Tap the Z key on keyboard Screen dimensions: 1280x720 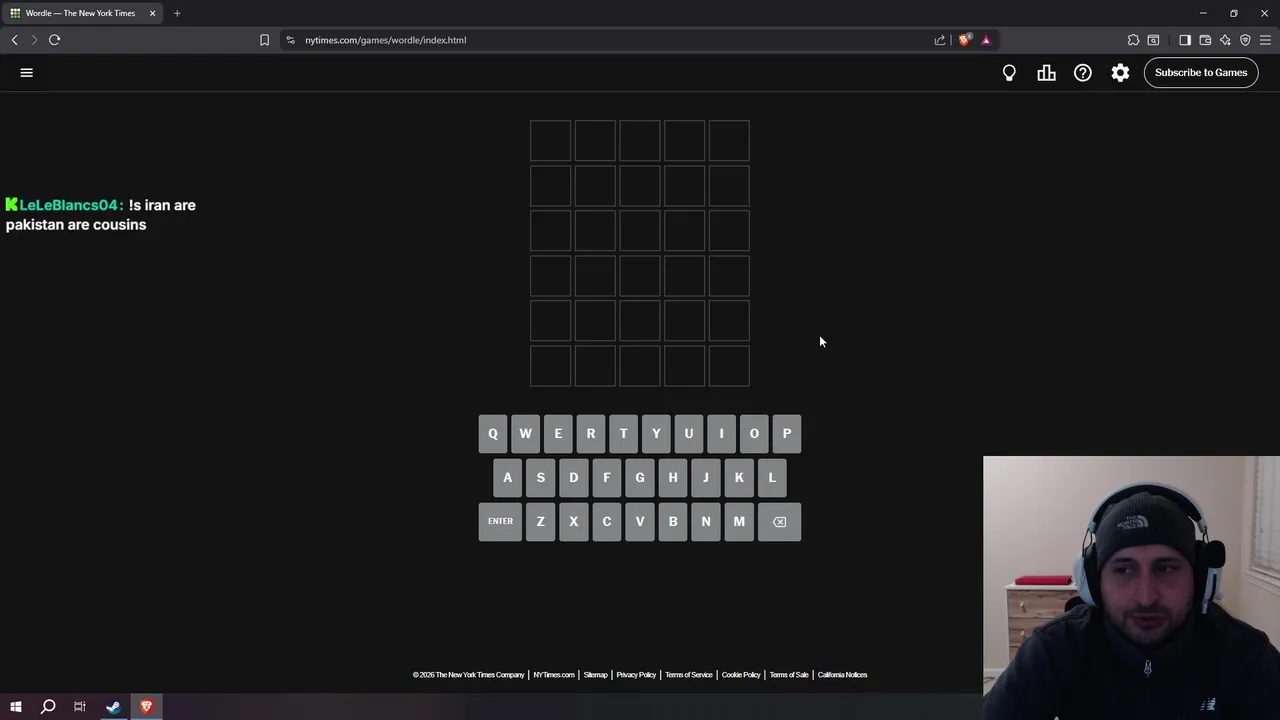pyautogui.click(x=540, y=522)
